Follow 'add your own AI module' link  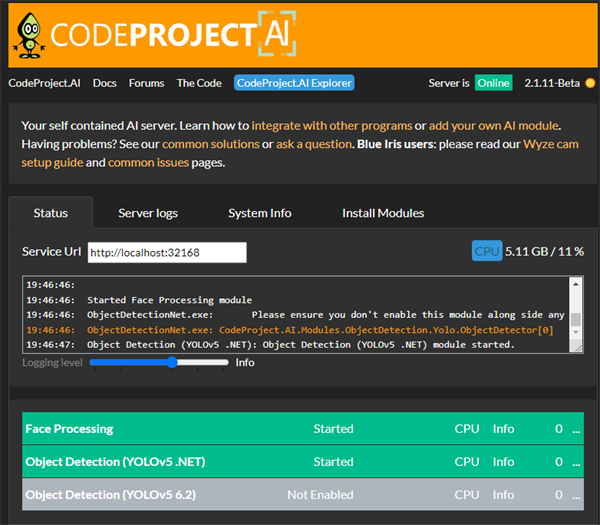point(494,126)
